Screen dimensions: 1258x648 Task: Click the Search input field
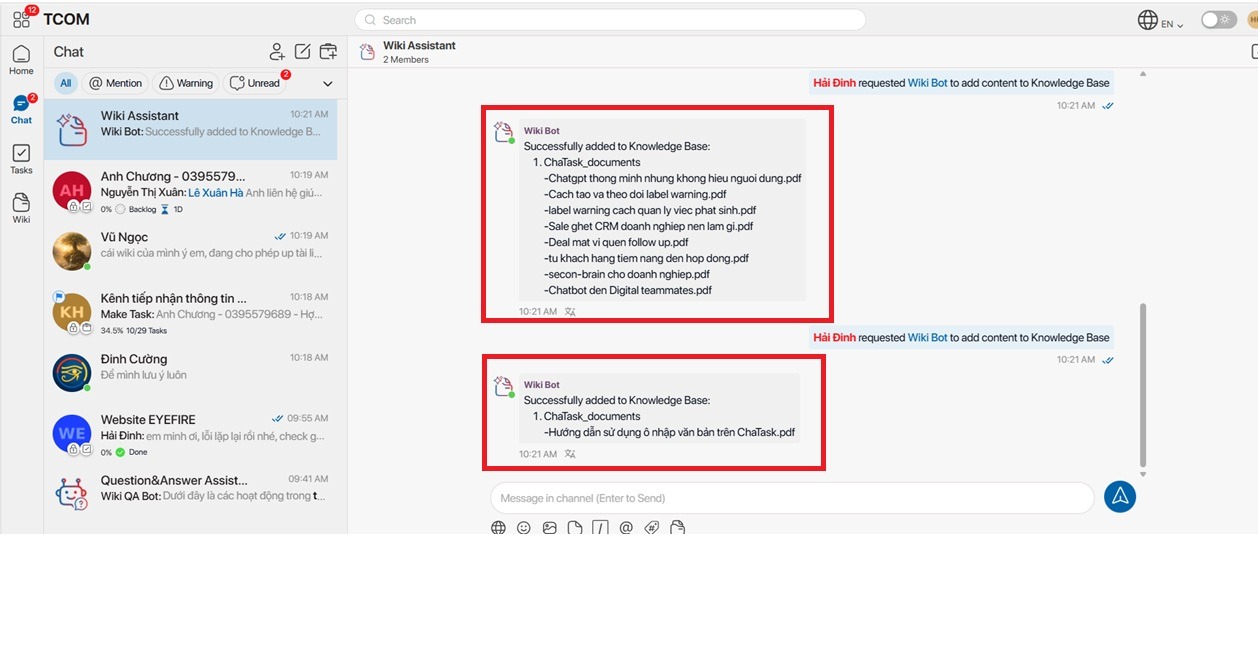click(x=610, y=20)
